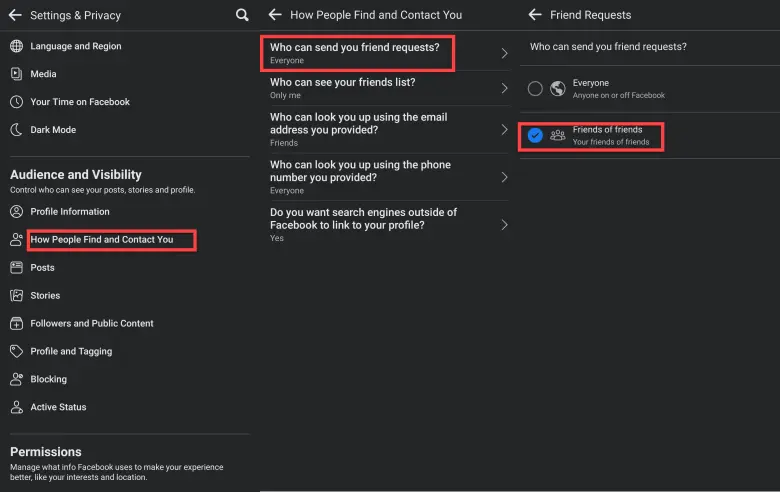Open Profile Information

pyautogui.click(x=70, y=211)
